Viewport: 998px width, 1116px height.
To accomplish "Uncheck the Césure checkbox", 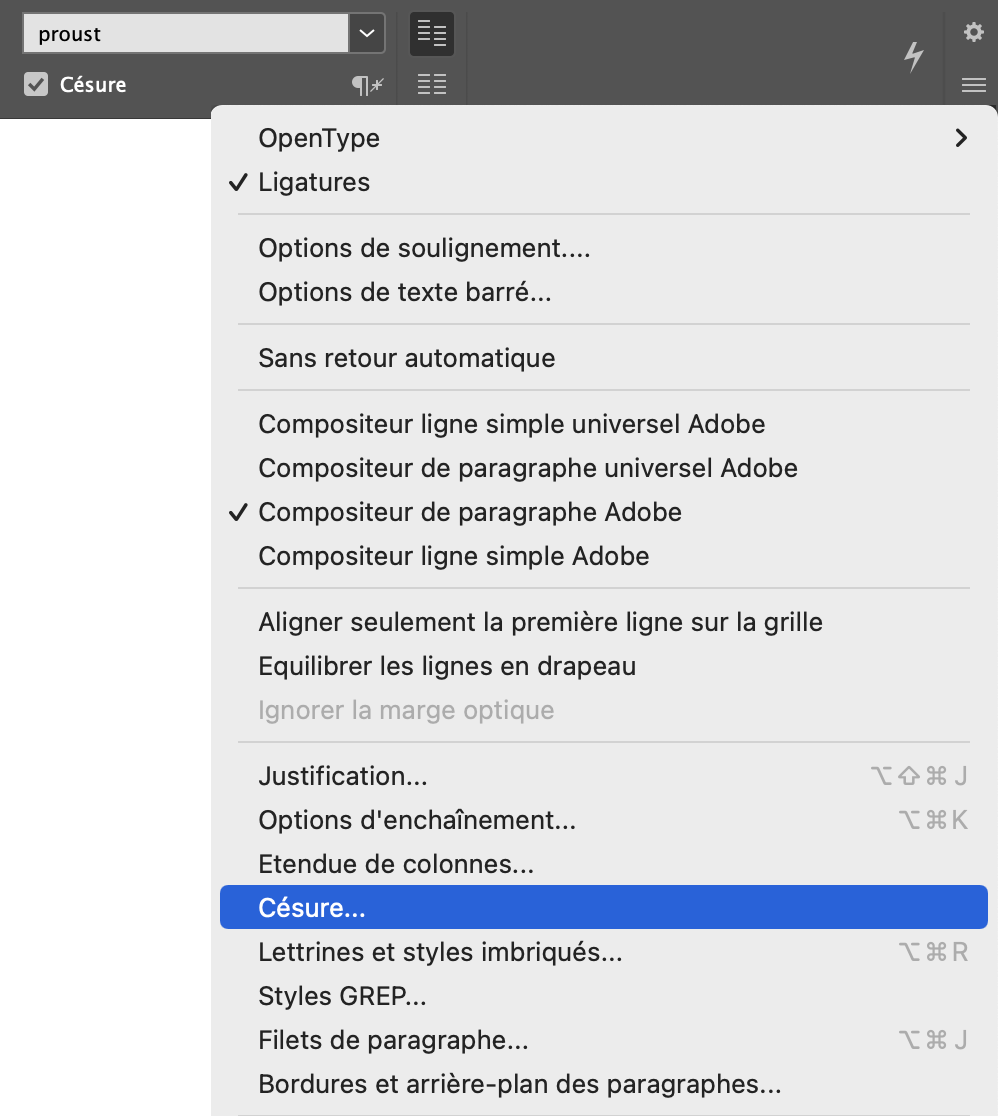I will (x=36, y=85).
